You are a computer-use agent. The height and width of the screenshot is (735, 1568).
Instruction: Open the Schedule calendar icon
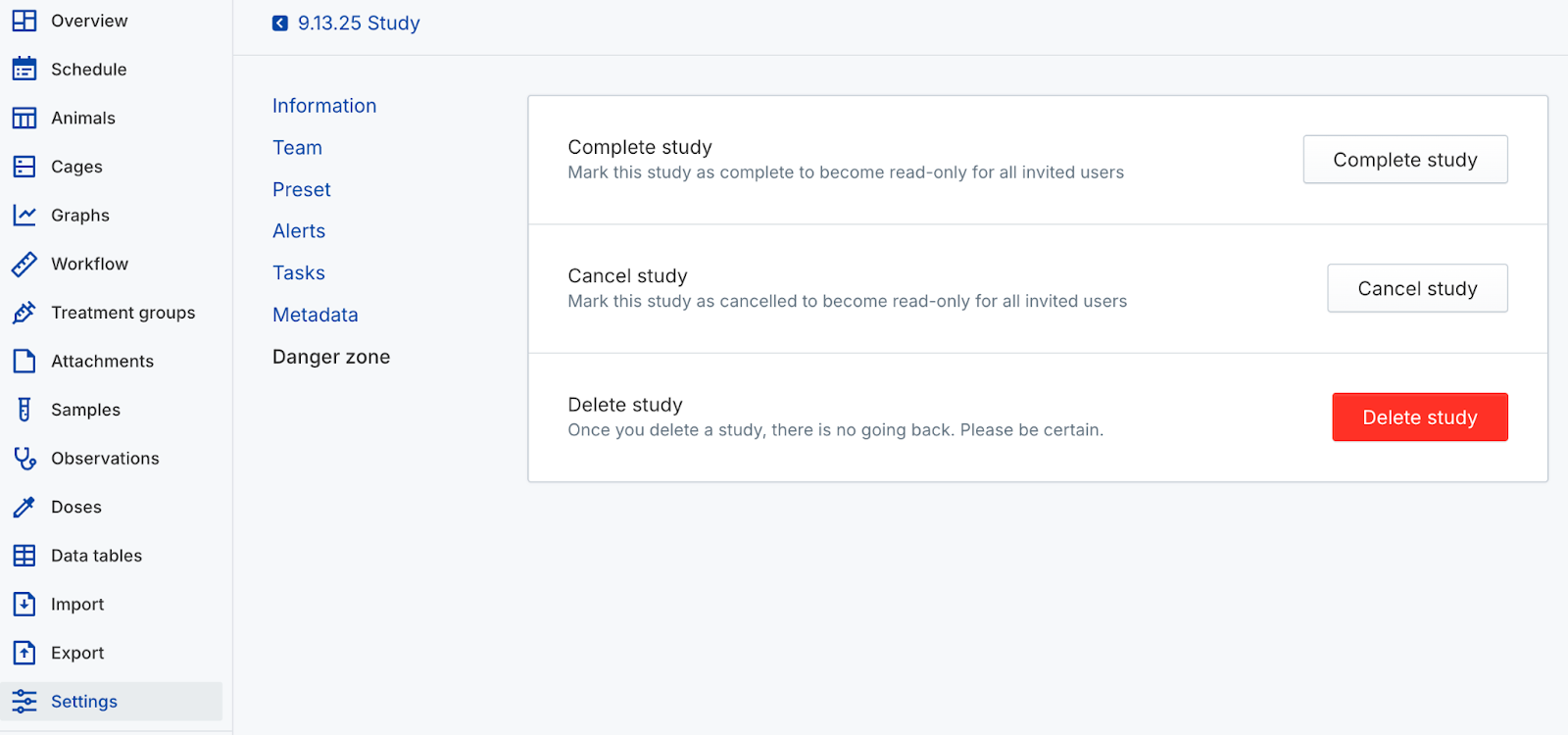click(x=24, y=69)
